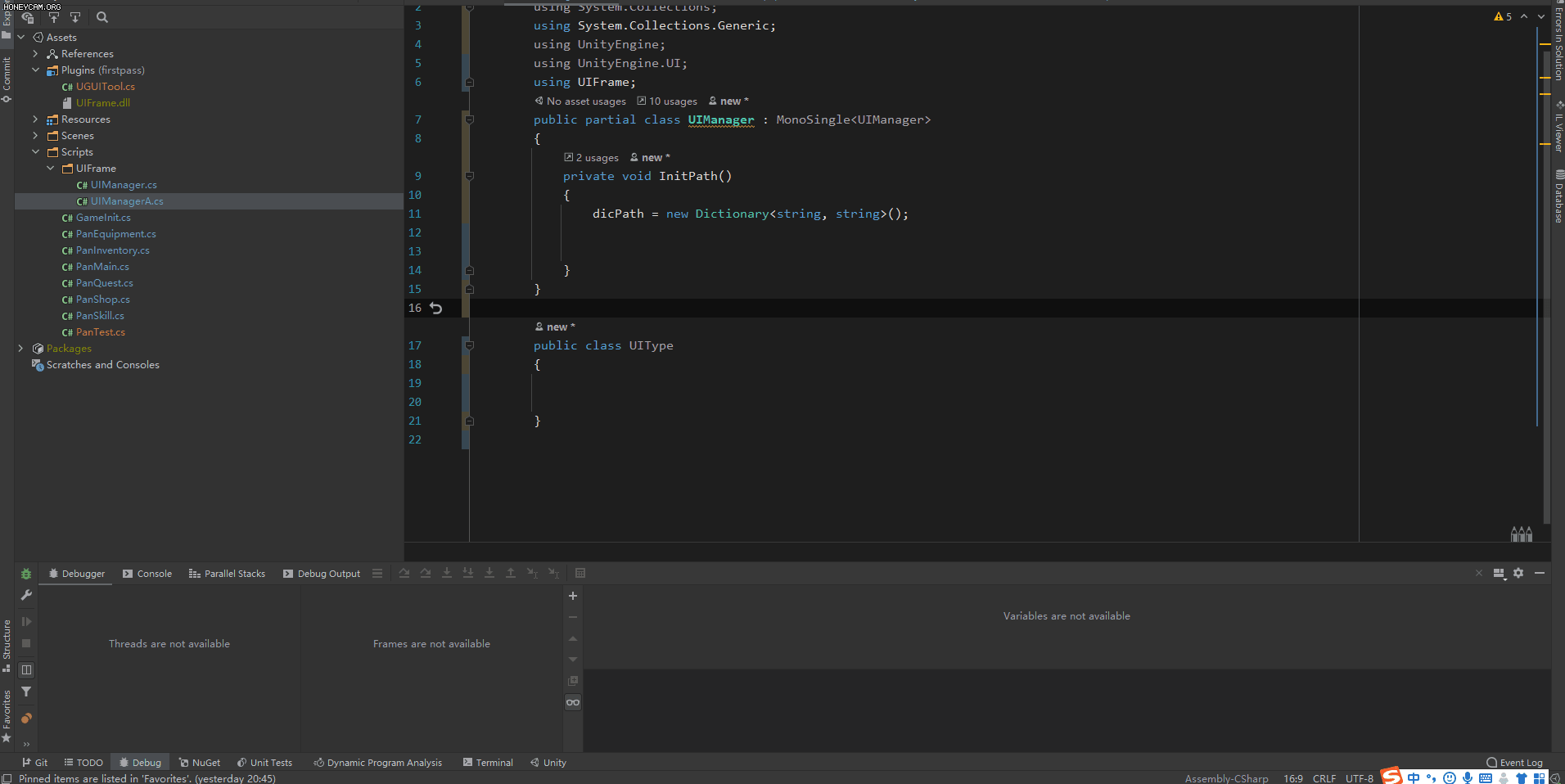The width and height of the screenshot is (1565, 784).
Task: Click the Show All Files eye icon
Action: click(x=28, y=17)
